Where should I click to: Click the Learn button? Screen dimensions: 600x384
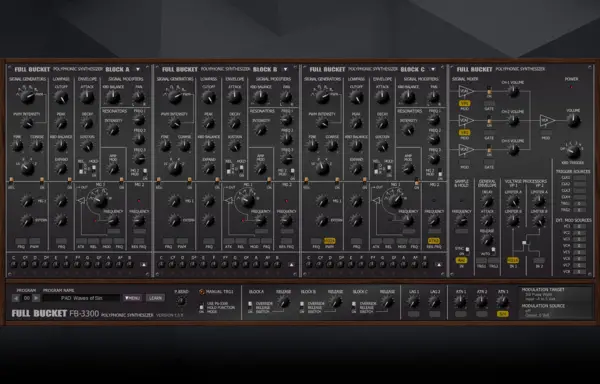[155, 298]
